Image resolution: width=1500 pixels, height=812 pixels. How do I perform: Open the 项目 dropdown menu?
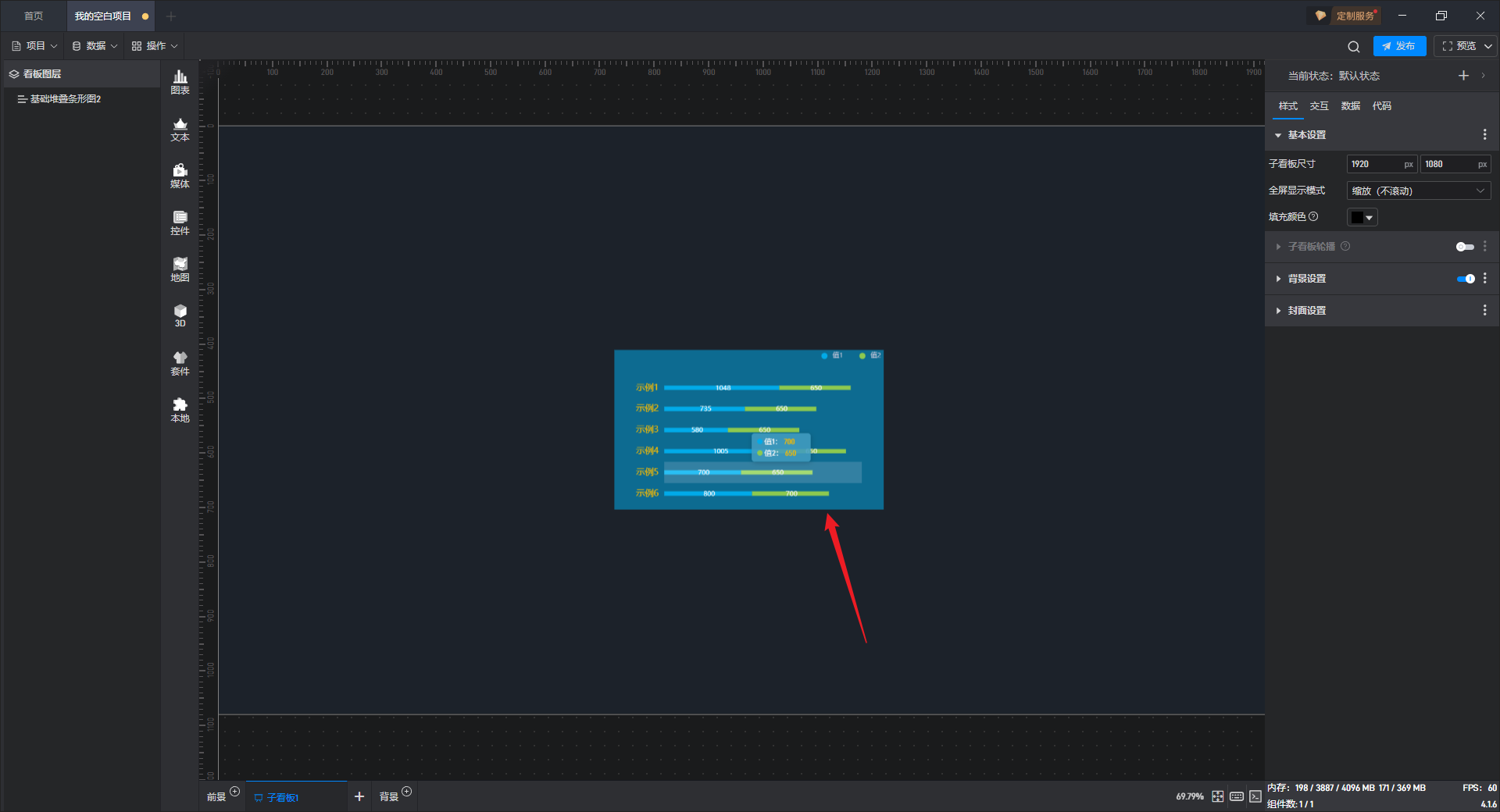pos(34,46)
